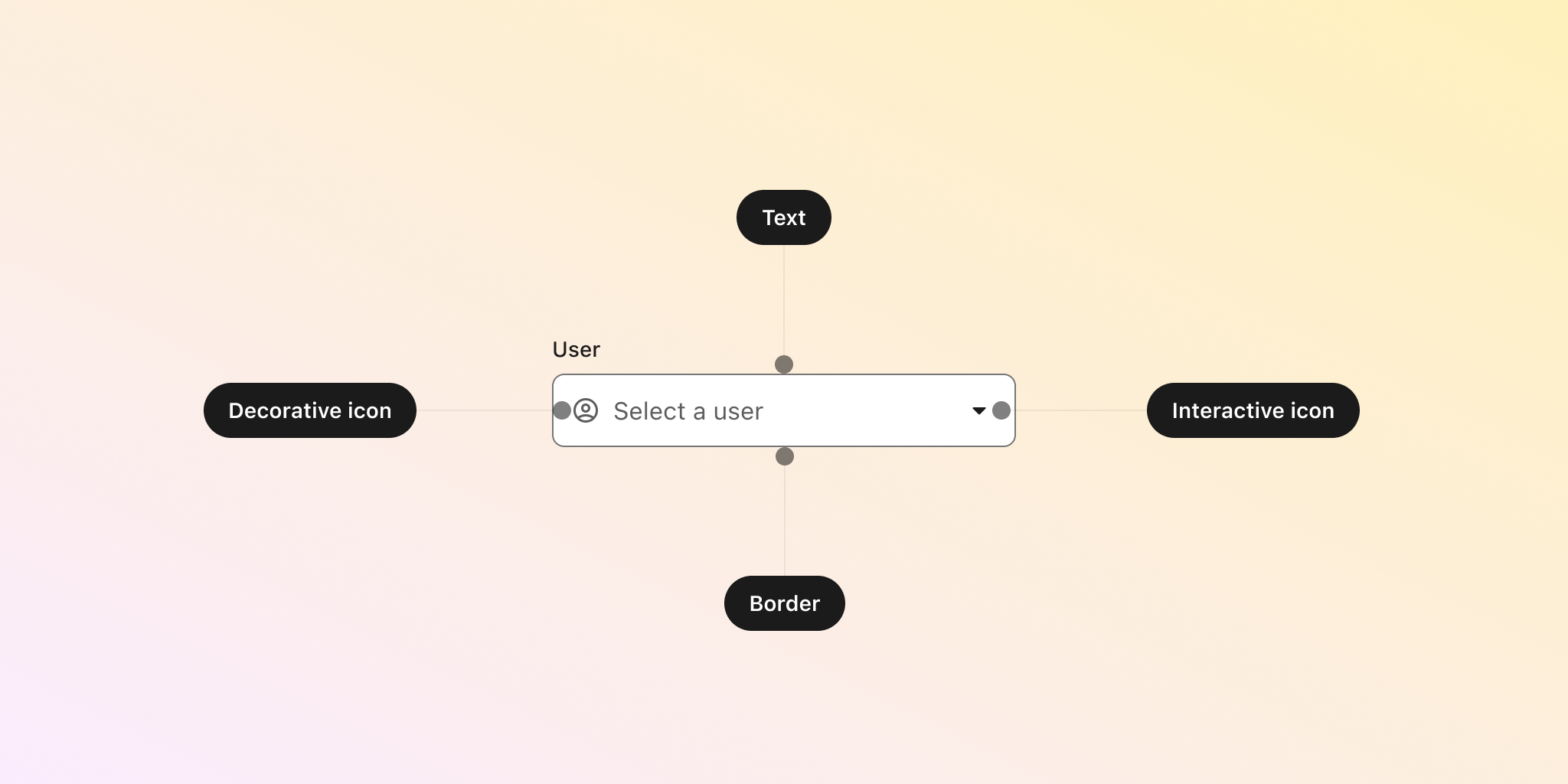
Task: Click the Text annotation pill
Action: (784, 217)
